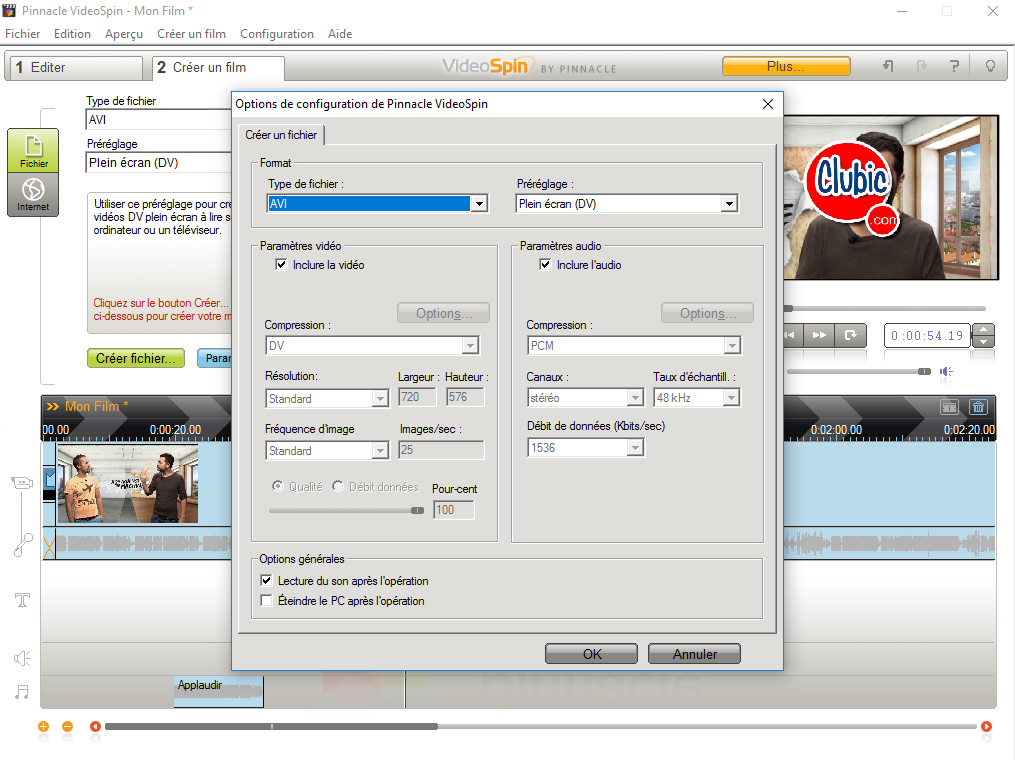Viewport: 1015px width, 760px height.
Task: Click the Largeur 720 field
Action: [x=417, y=397]
